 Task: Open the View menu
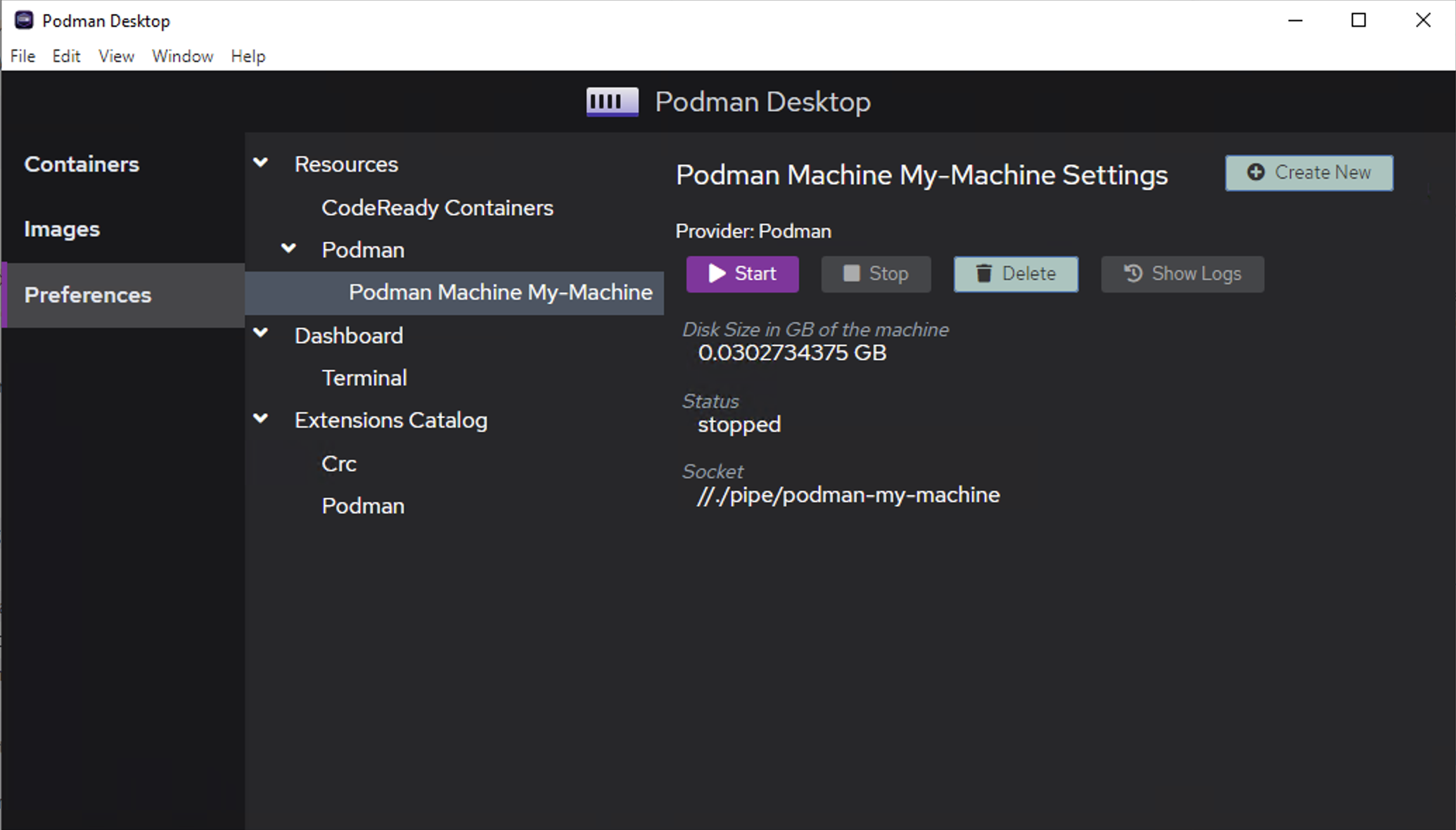pyautogui.click(x=116, y=56)
